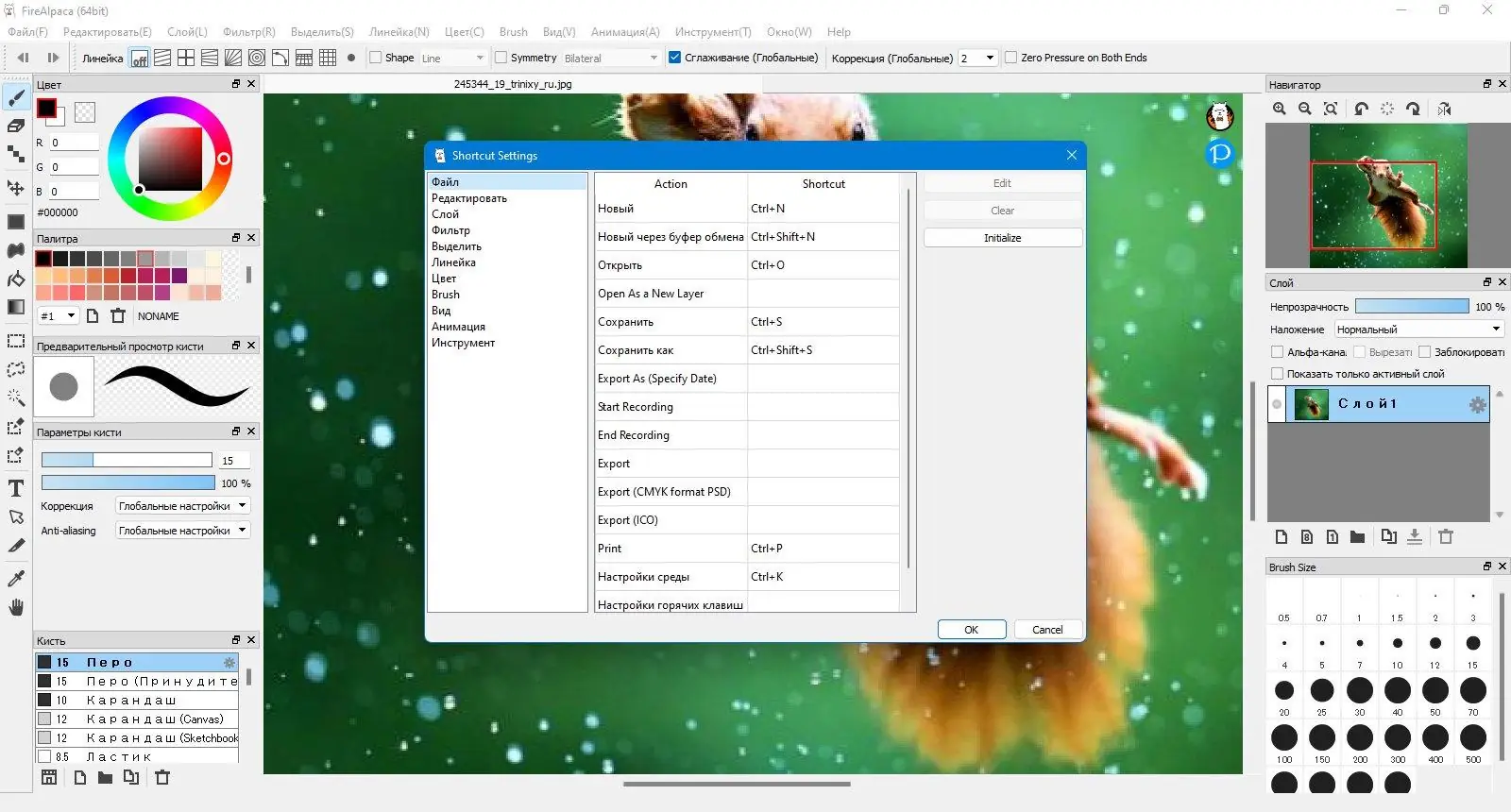Open gear settings for Перо brush

coord(229,663)
